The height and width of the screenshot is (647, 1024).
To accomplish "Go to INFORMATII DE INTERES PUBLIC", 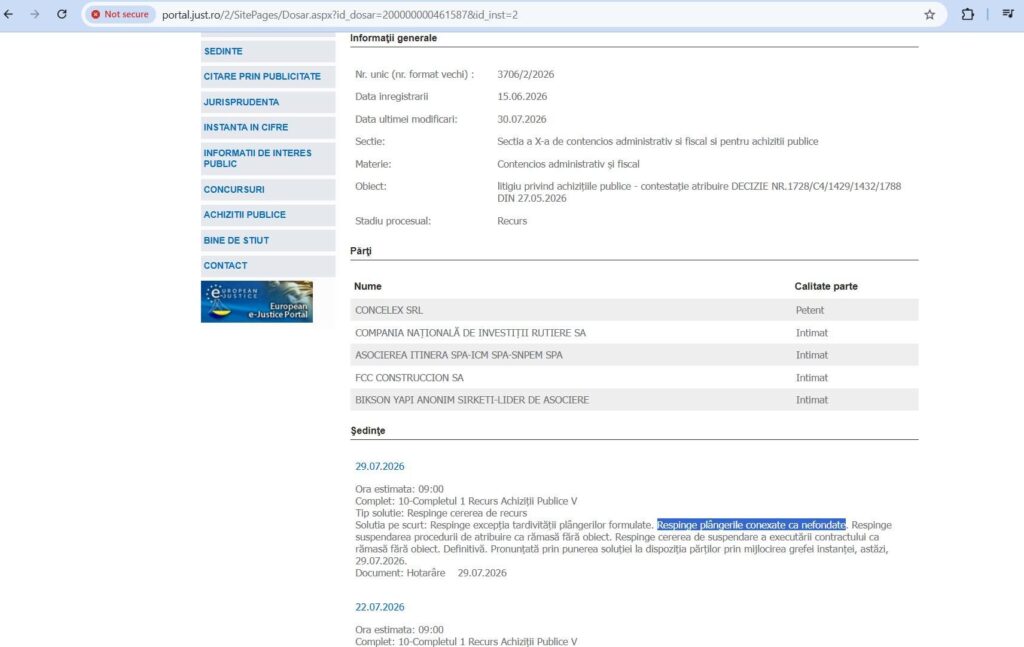I will (268, 158).
